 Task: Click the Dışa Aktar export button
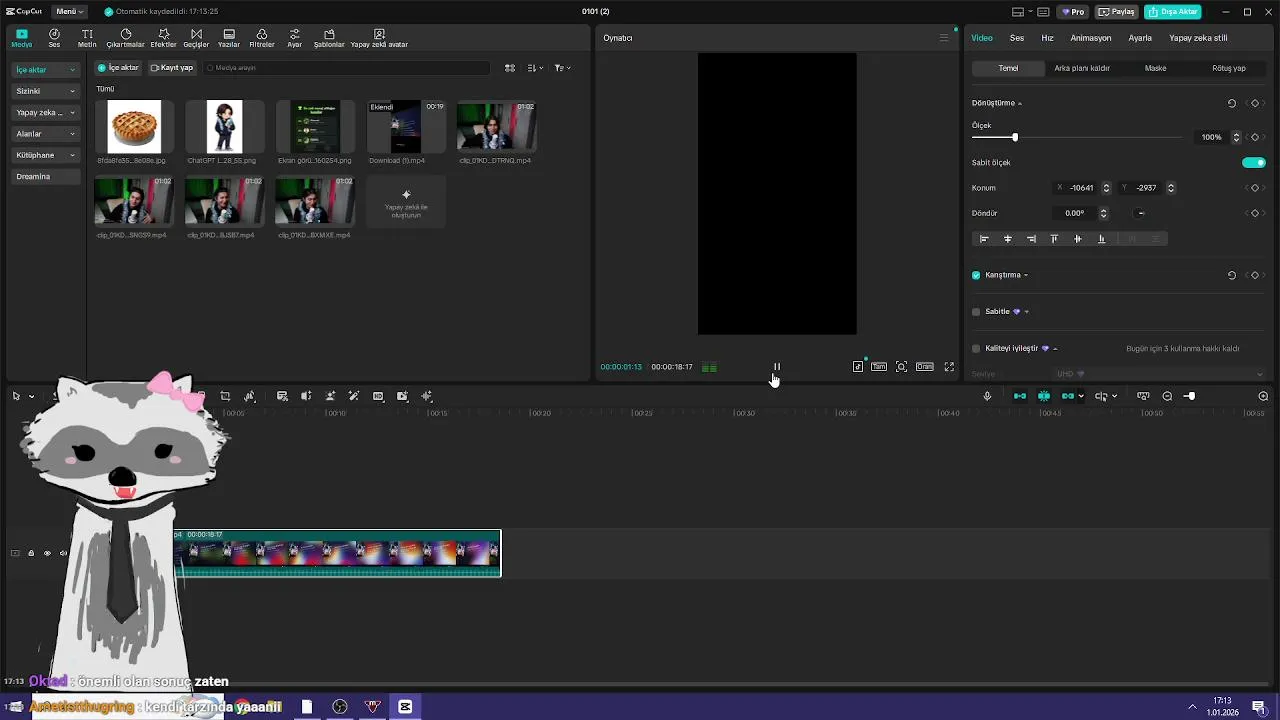pos(1173,12)
